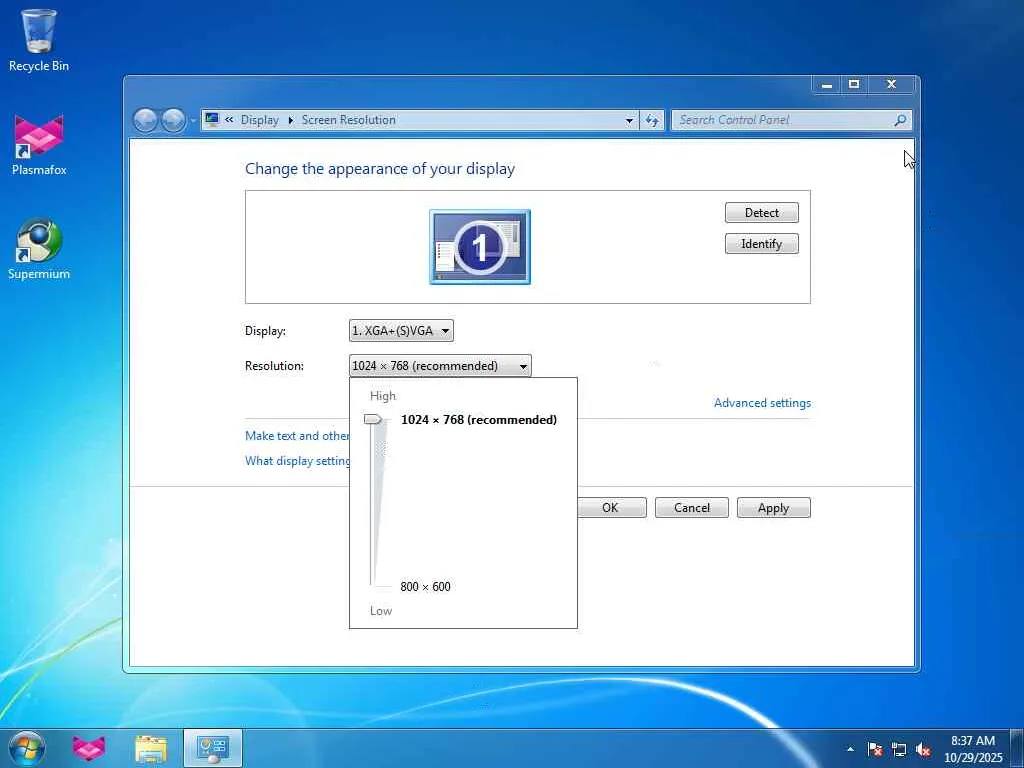Click the magnifier search icon
The height and width of the screenshot is (768, 1024).
[x=900, y=120]
